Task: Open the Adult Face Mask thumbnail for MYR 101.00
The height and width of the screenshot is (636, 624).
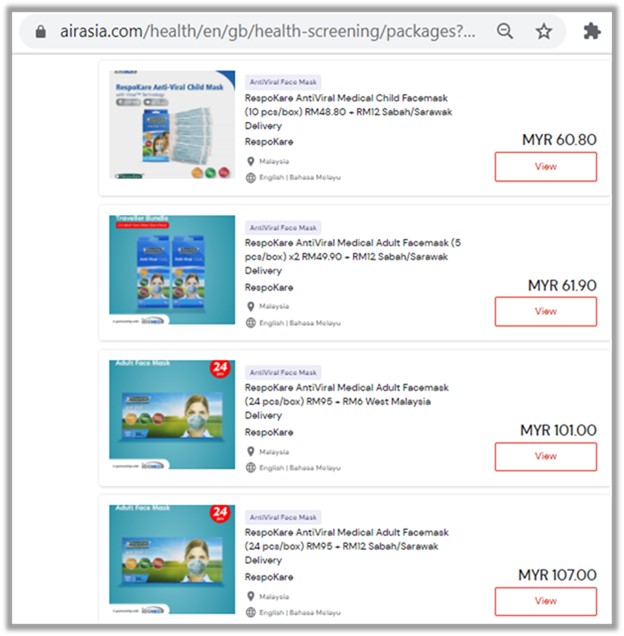Action: tap(172, 415)
